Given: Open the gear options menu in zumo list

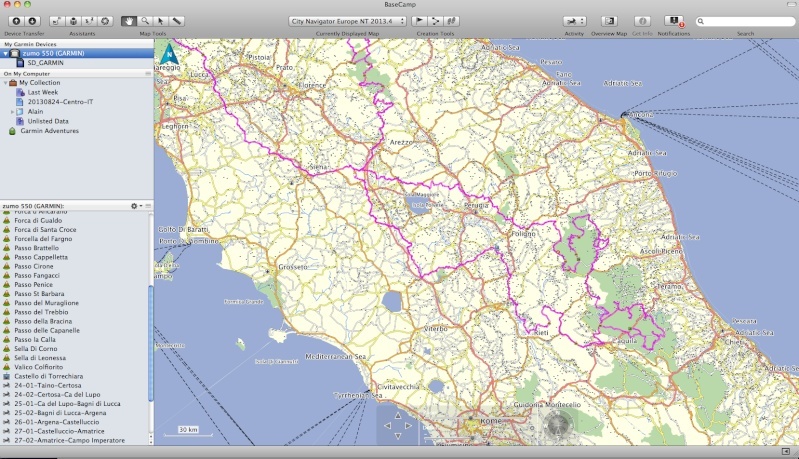Looking at the screenshot, I should 136,206.
